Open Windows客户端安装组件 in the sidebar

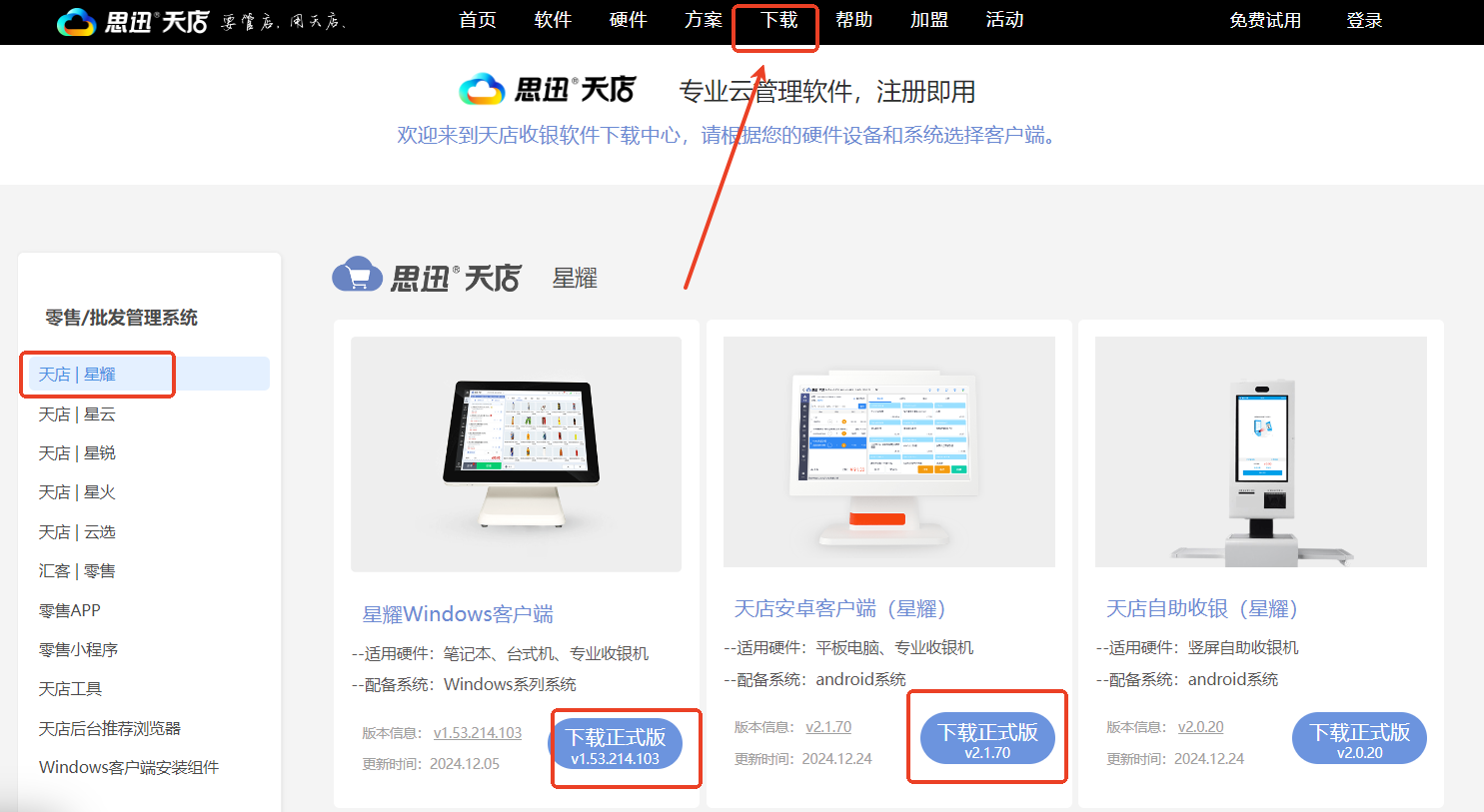pyautogui.click(x=129, y=767)
